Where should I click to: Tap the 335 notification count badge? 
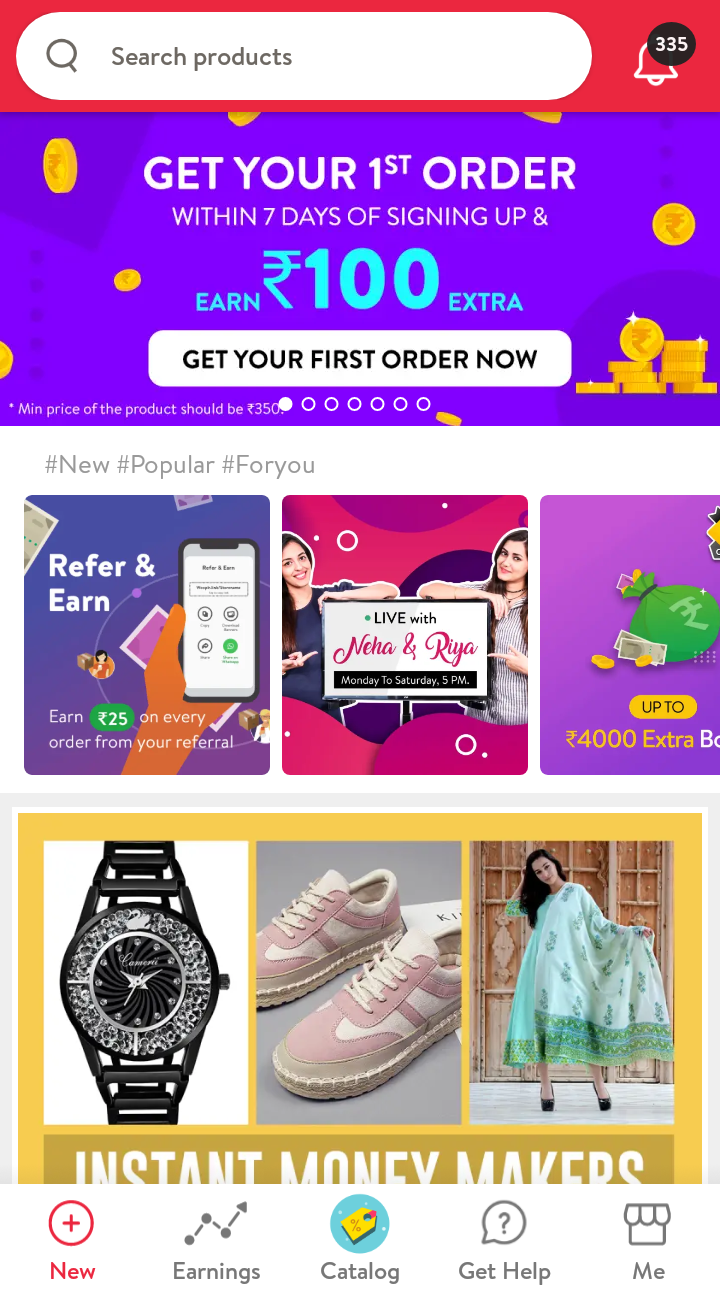pos(671,44)
